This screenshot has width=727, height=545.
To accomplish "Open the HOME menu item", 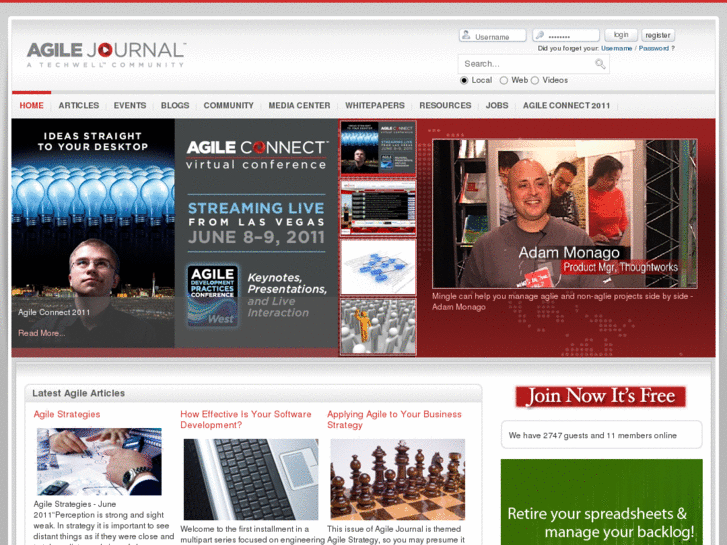I will click(x=32, y=105).
